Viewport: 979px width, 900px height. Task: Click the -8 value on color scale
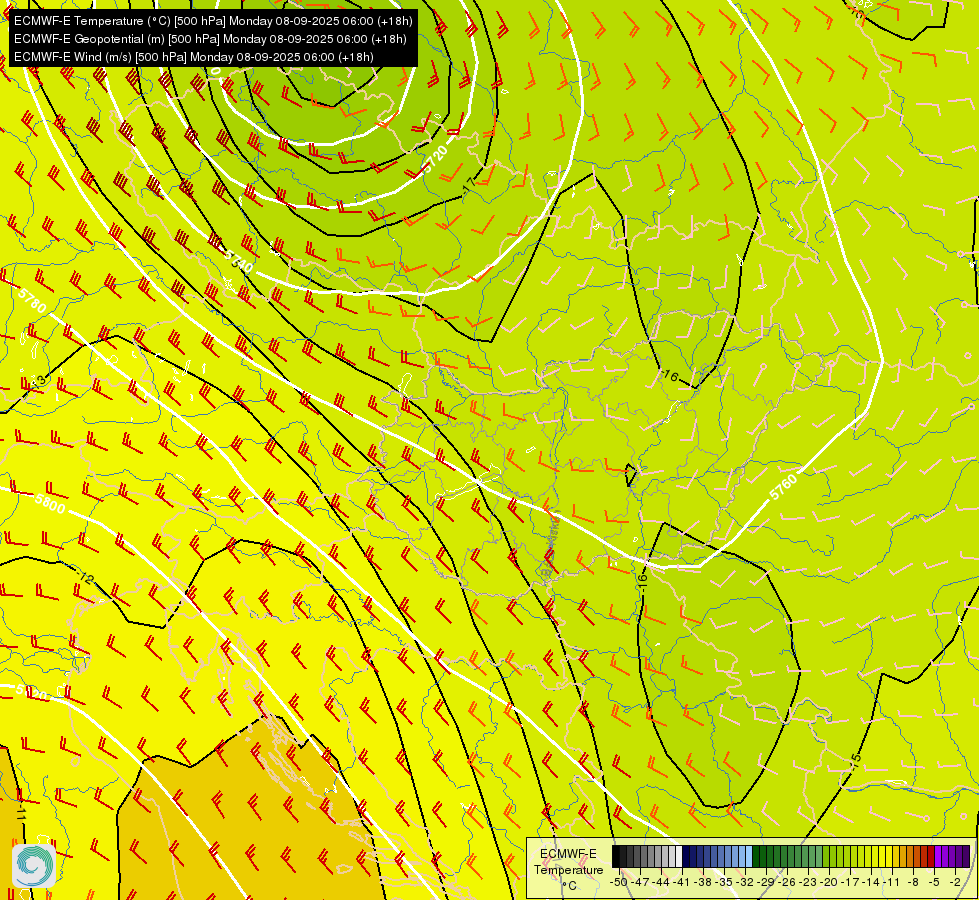tap(913, 882)
